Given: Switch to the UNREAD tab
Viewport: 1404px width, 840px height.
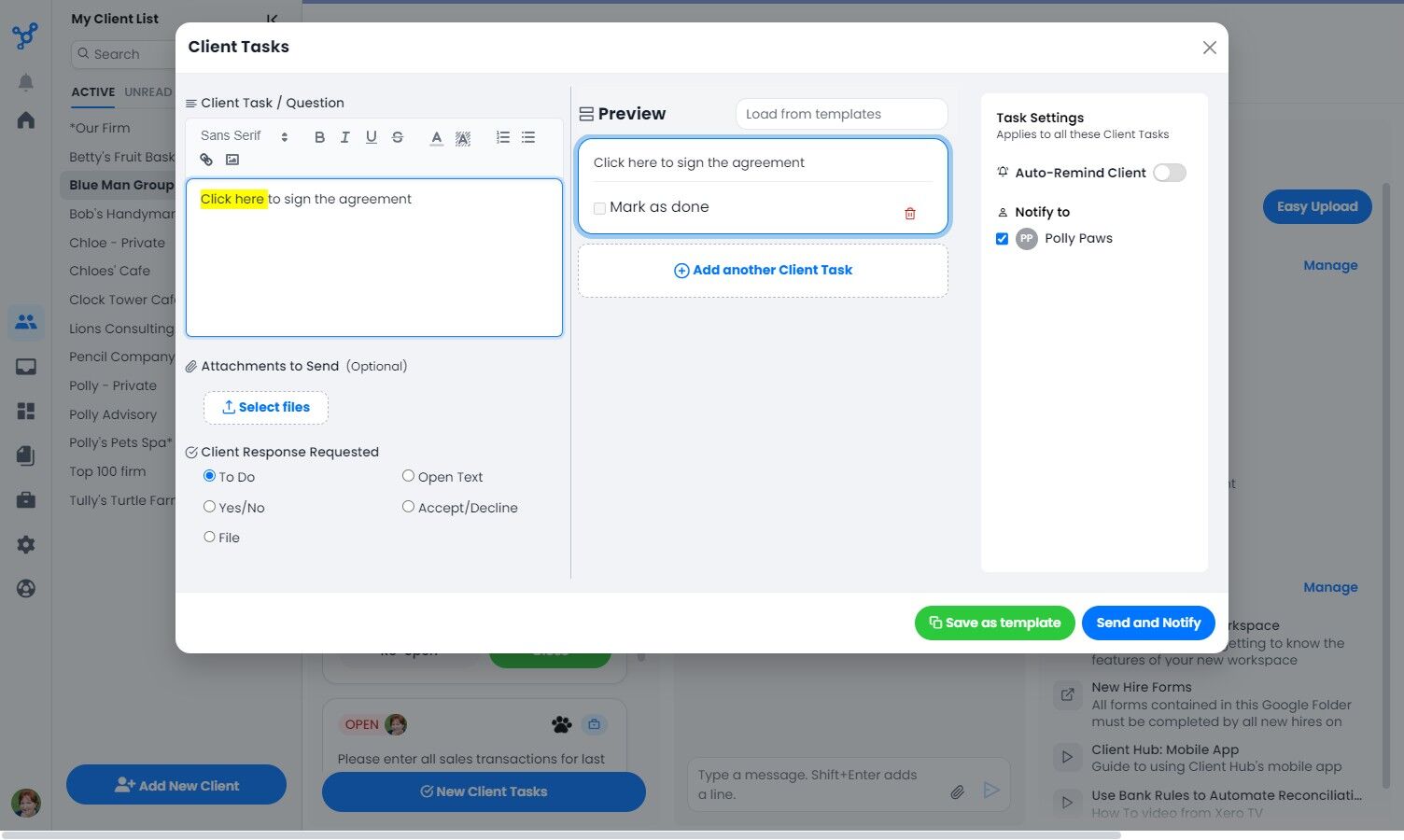Looking at the screenshot, I should [148, 92].
